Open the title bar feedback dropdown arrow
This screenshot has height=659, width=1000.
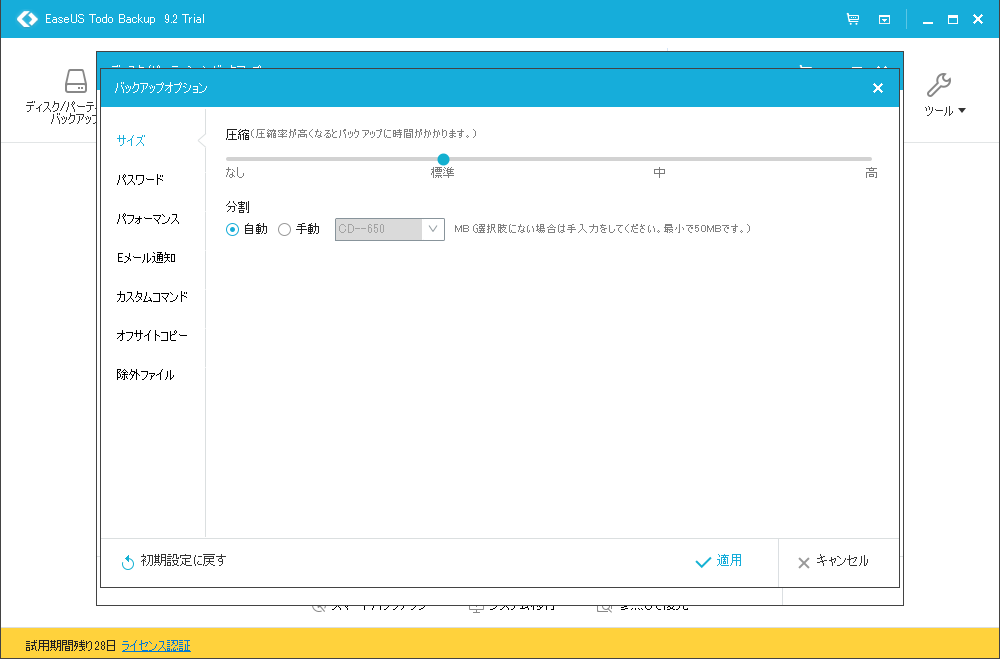pos(882,18)
